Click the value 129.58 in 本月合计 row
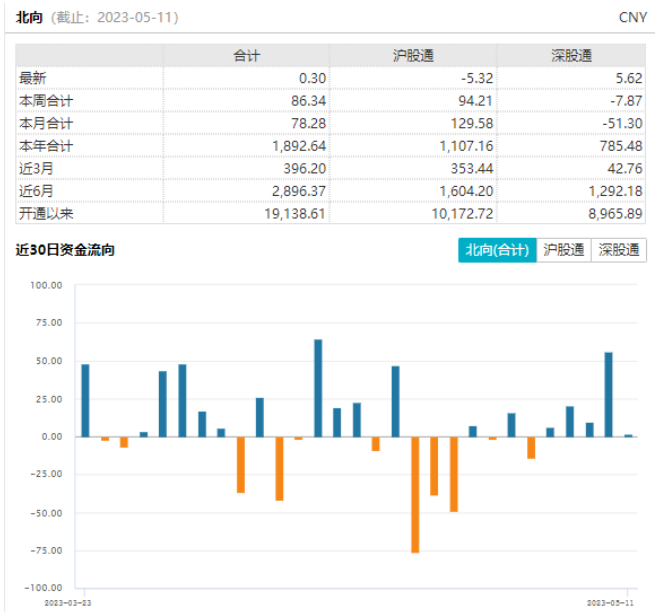The width and height of the screenshot is (660, 612). (x=472, y=123)
